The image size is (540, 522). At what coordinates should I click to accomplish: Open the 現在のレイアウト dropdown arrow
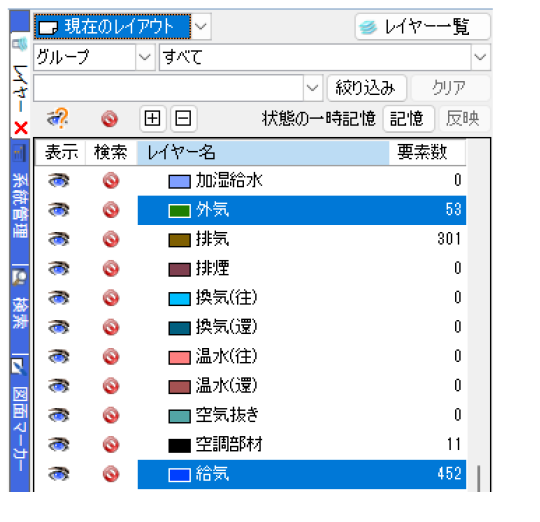coord(201,27)
